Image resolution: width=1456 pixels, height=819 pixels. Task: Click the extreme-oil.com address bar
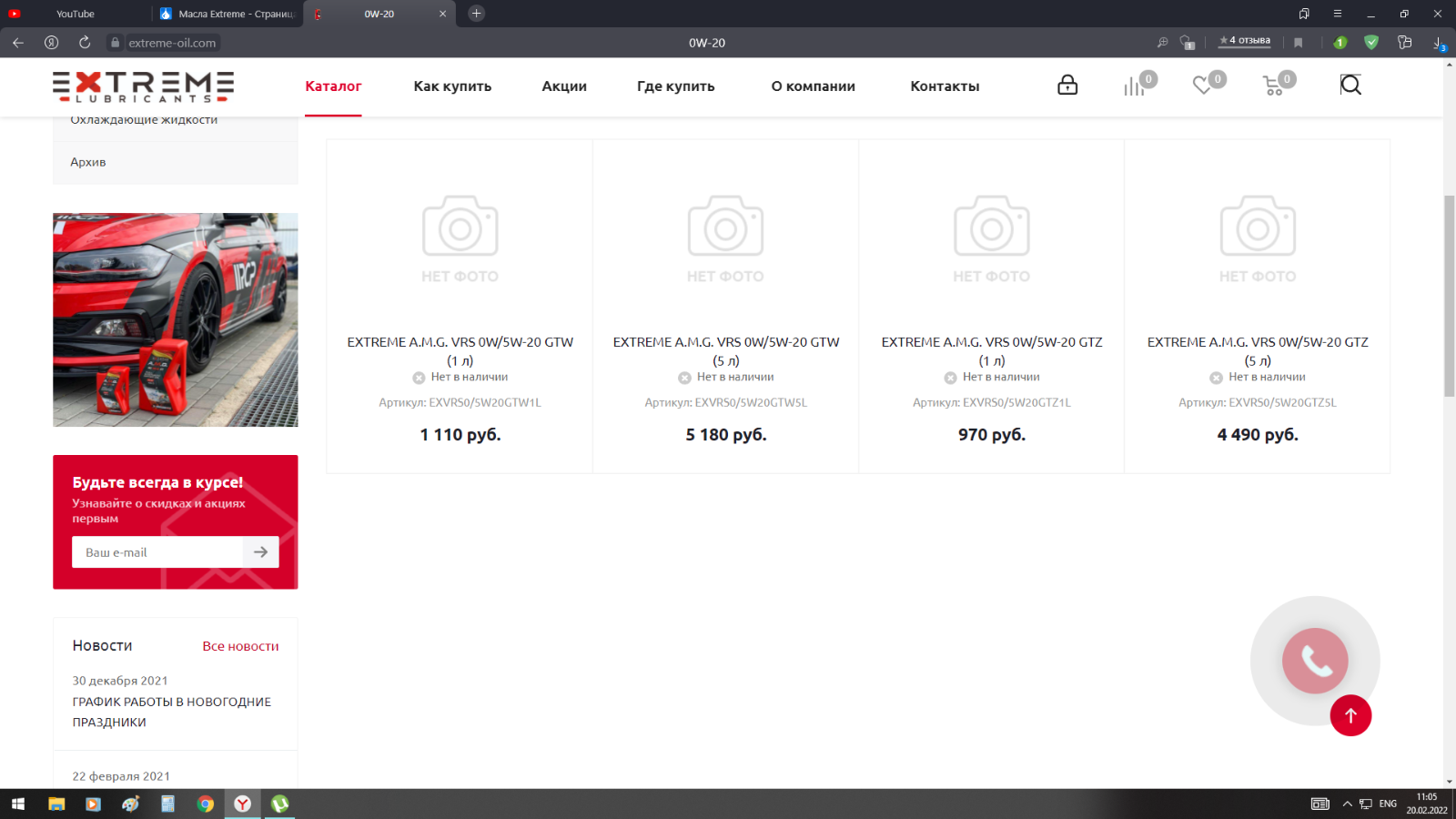[172, 43]
